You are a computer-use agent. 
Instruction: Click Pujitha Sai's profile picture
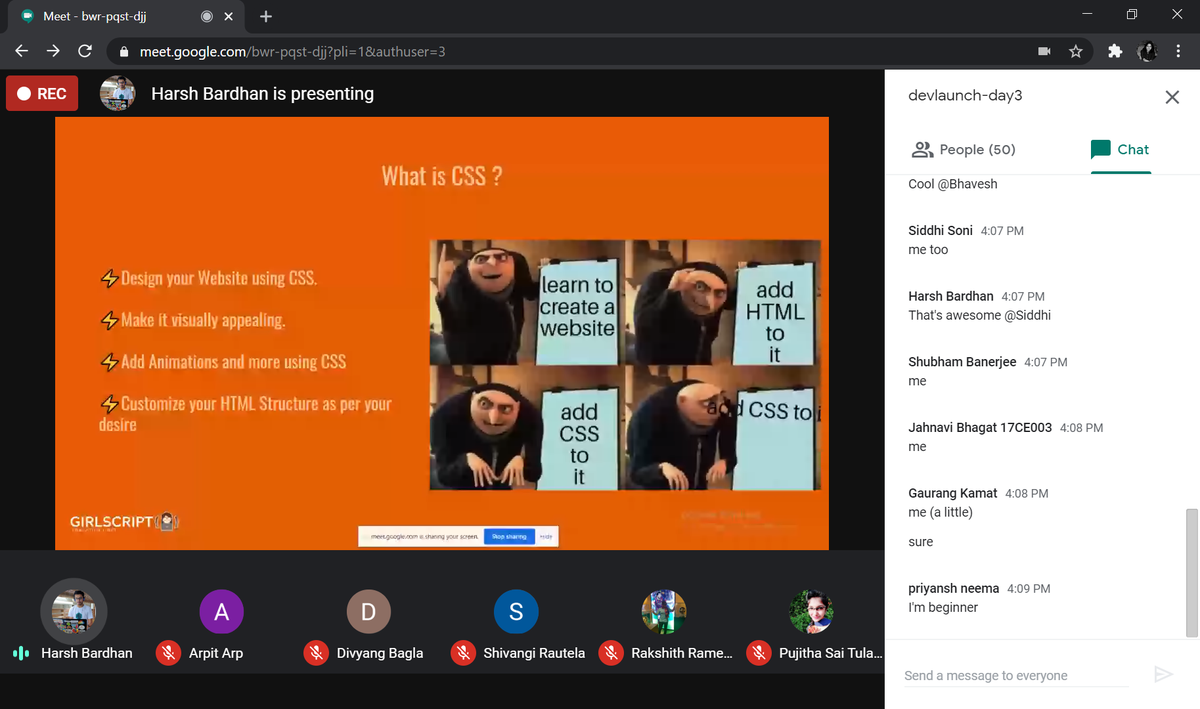click(811, 612)
